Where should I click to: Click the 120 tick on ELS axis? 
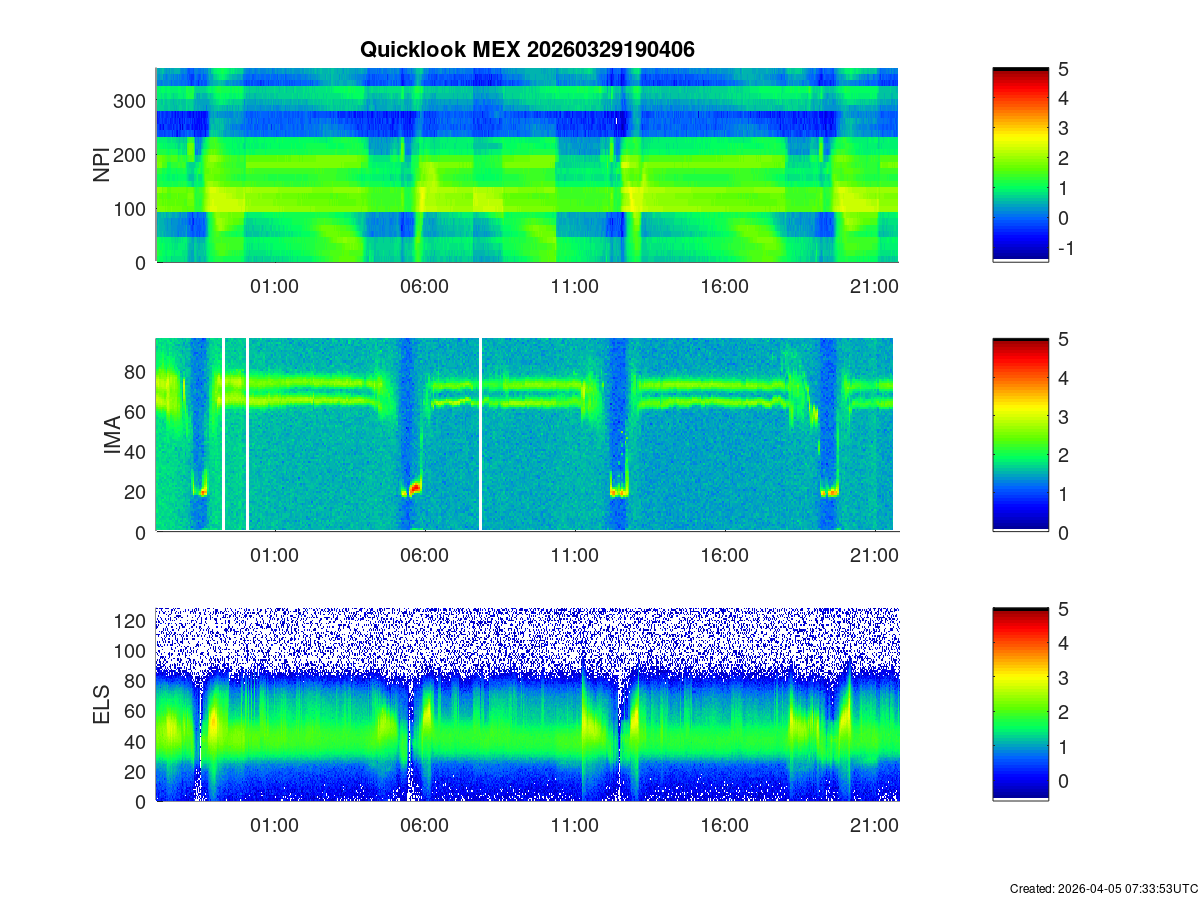point(133,621)
